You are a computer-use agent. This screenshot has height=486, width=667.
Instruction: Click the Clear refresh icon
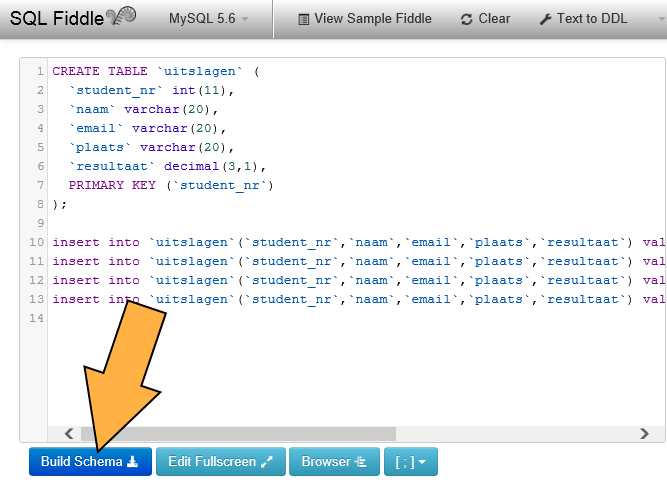coord(467,19)
